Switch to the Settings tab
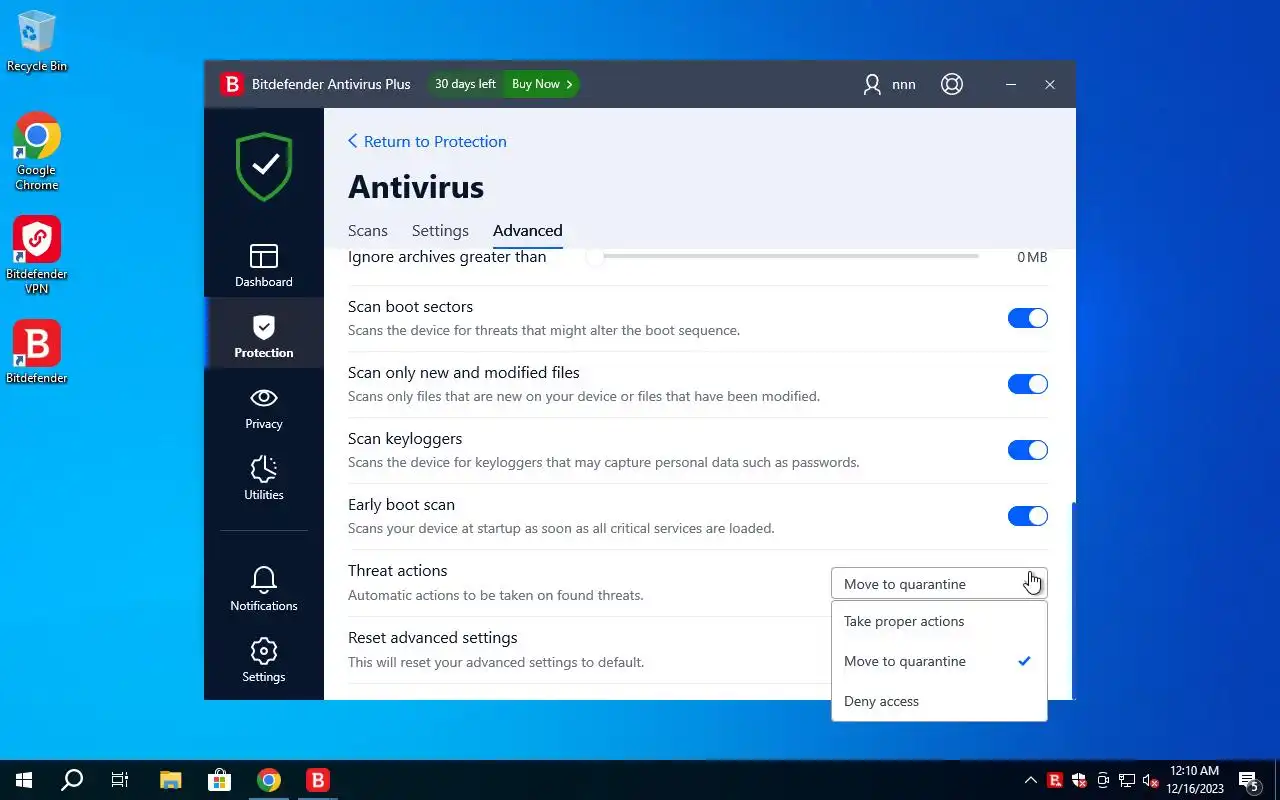The image size is (1280, 800). (x=440, y=231)
